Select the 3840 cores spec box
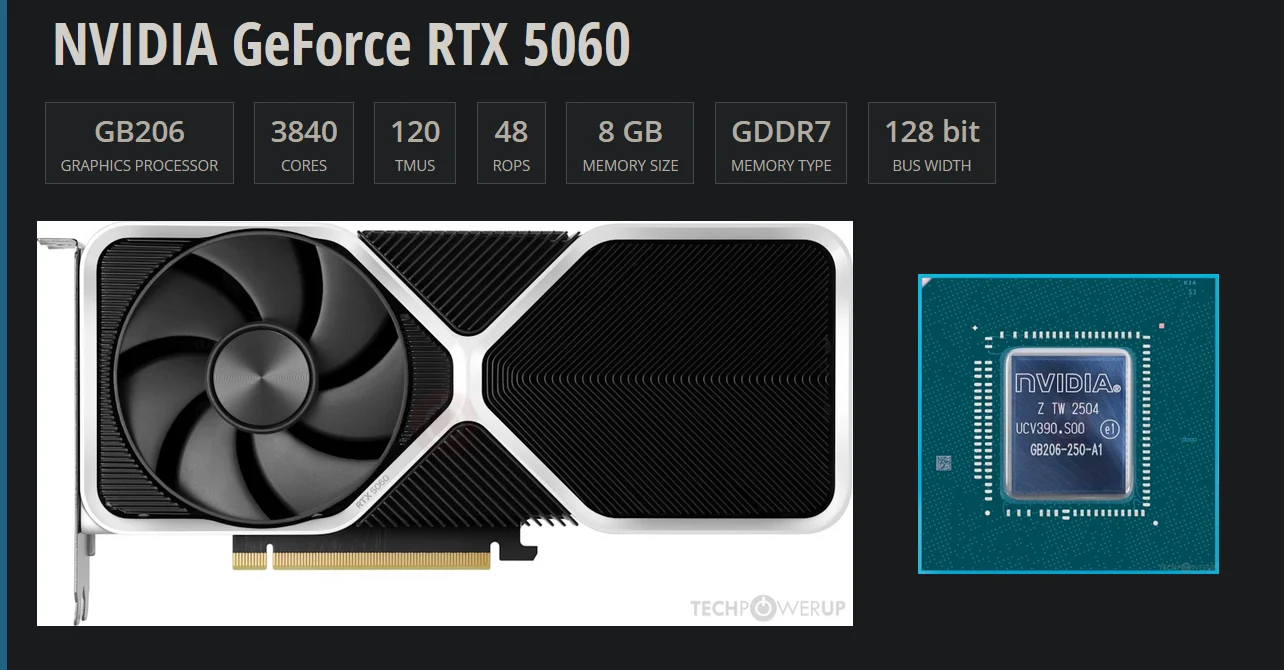The height and width of the screenshot is (670, 1284). 304,143
